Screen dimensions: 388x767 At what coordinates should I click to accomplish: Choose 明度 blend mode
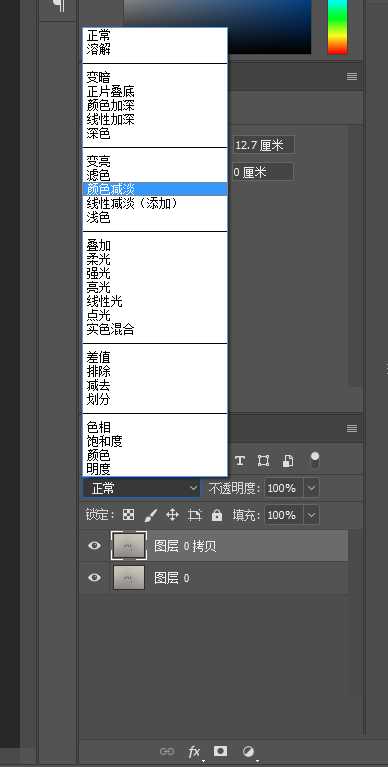click(155, 469)
